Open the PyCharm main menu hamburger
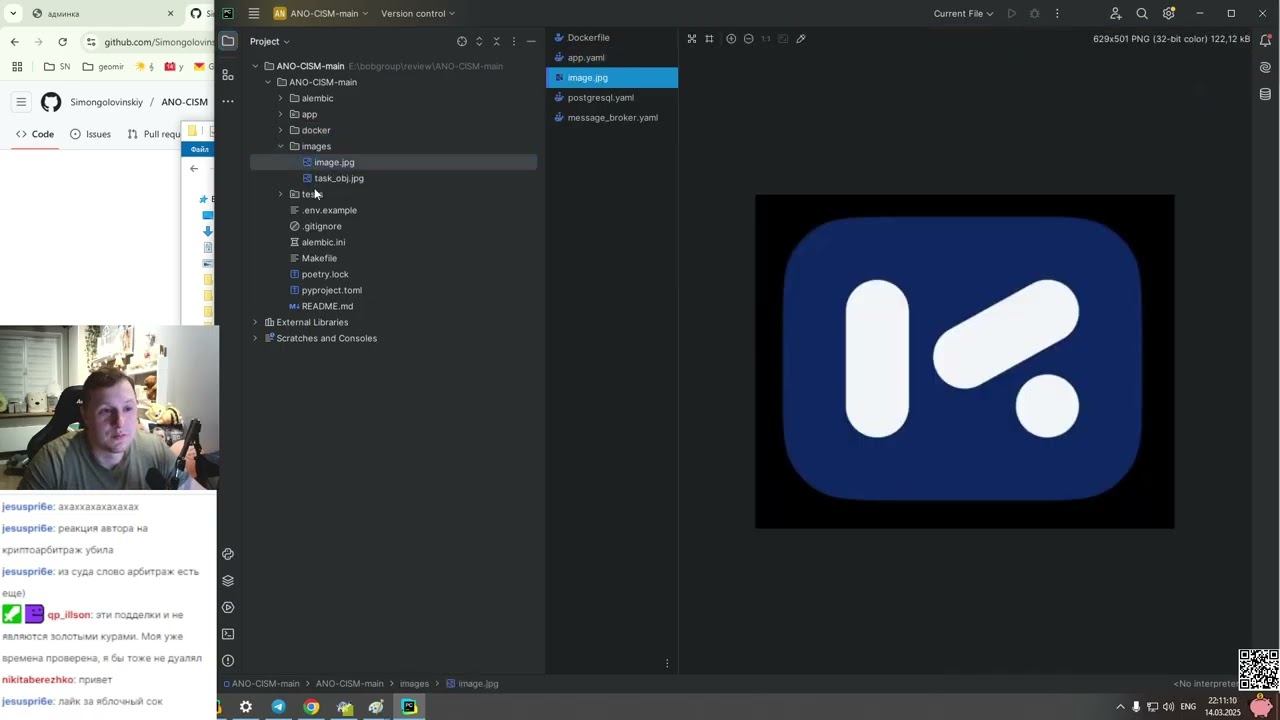Image resolution: width=1280 pixels, height=720 pixels. (x=254, y=13)
